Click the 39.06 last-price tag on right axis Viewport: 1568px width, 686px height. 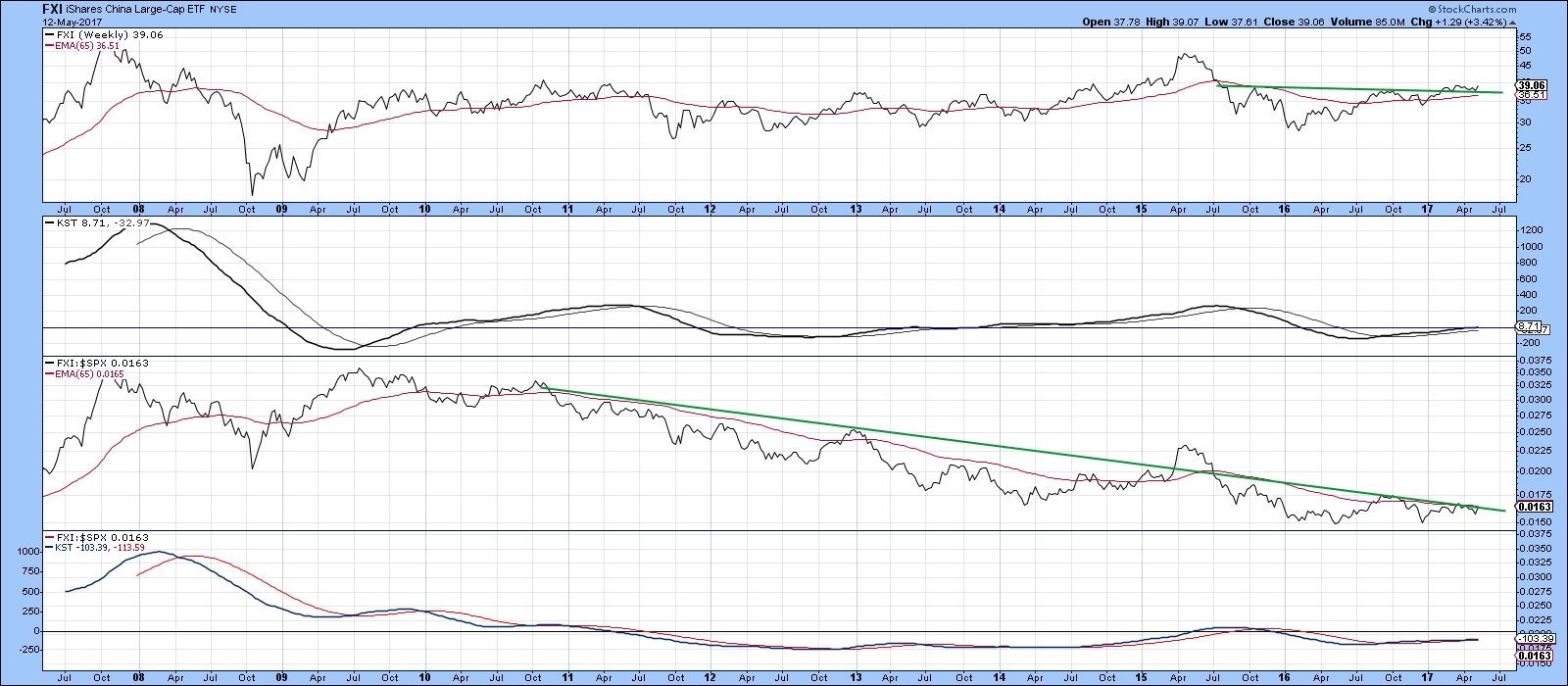coord(1531,85)
